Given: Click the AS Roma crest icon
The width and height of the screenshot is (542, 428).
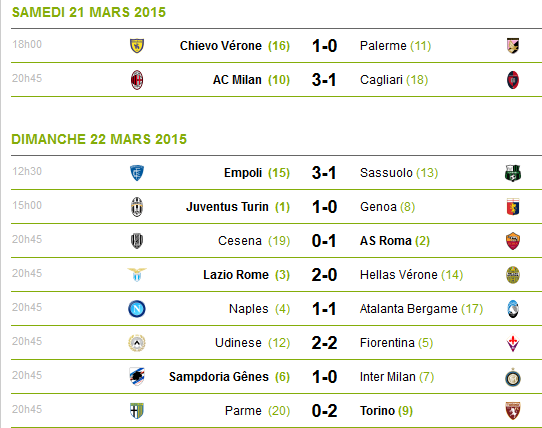Looking at the screenshot, I should pyautogui.click(x=513, y=241).
